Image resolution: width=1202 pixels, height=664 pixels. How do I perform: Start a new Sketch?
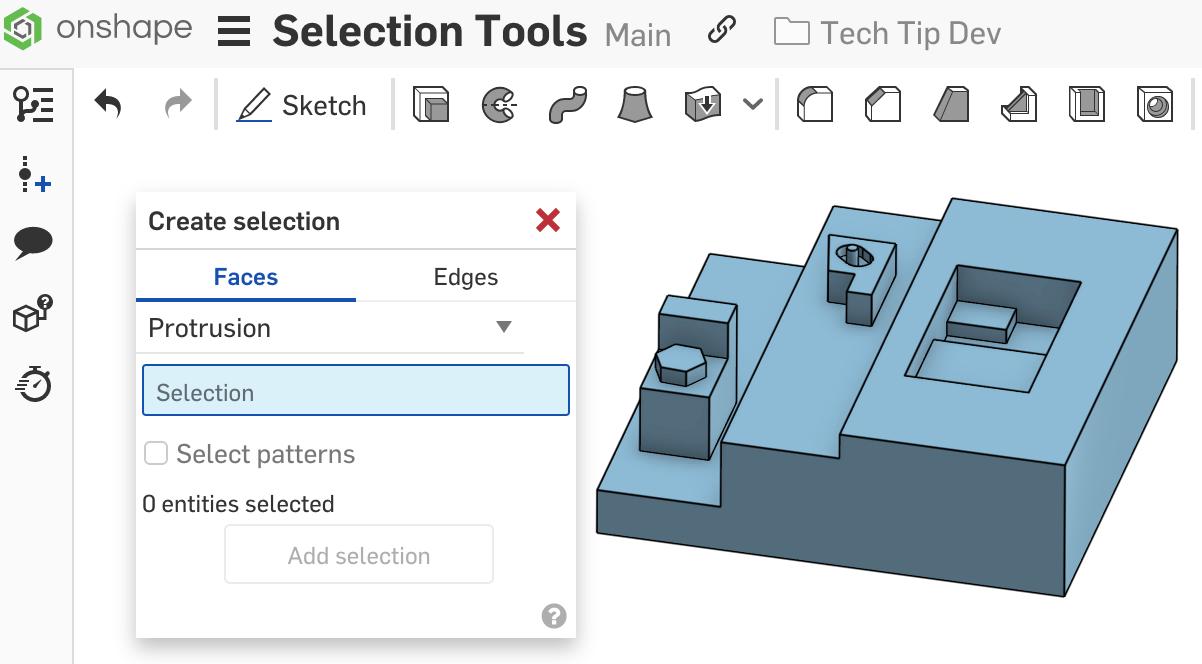pyautogui.click(x=300, y=103)
